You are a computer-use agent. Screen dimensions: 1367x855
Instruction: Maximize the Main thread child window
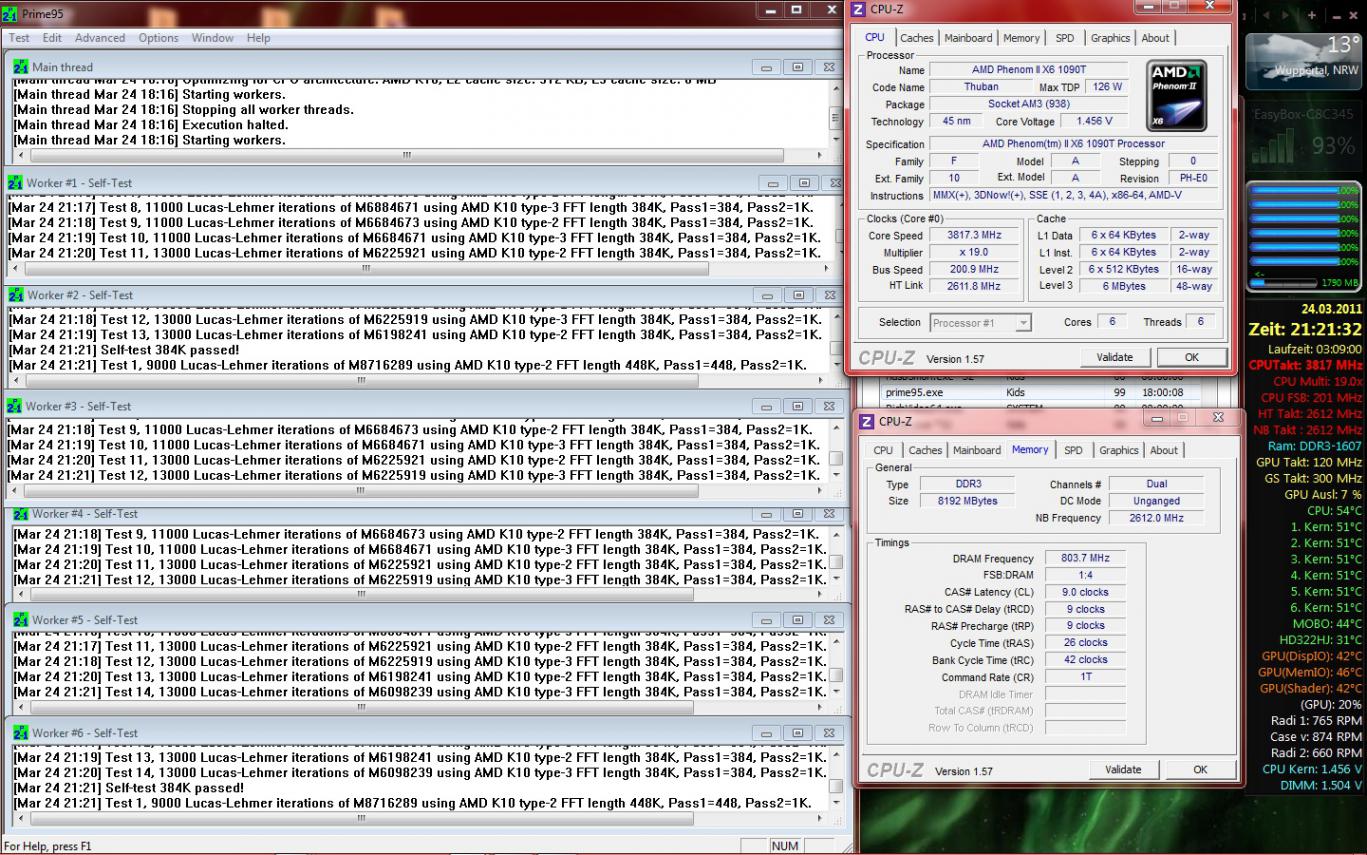(x=798, y=67)
